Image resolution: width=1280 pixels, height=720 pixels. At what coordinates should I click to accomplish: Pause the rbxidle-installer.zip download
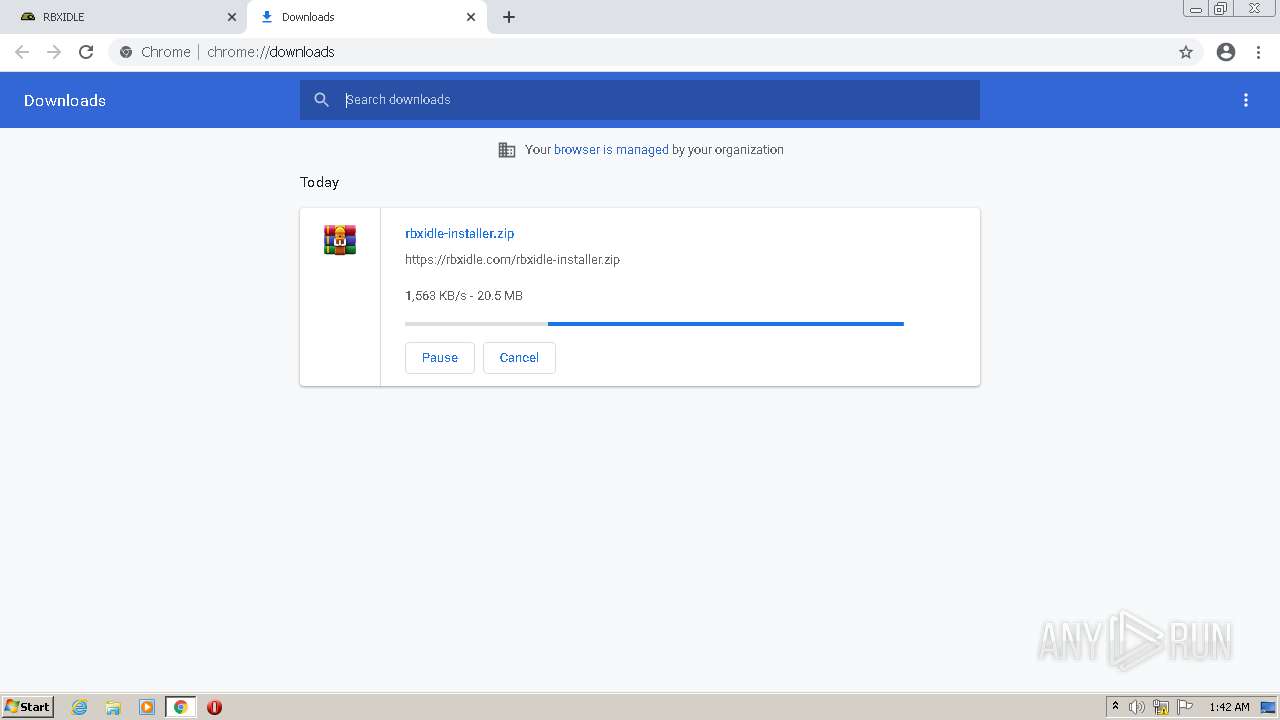(x=439, y=358)
